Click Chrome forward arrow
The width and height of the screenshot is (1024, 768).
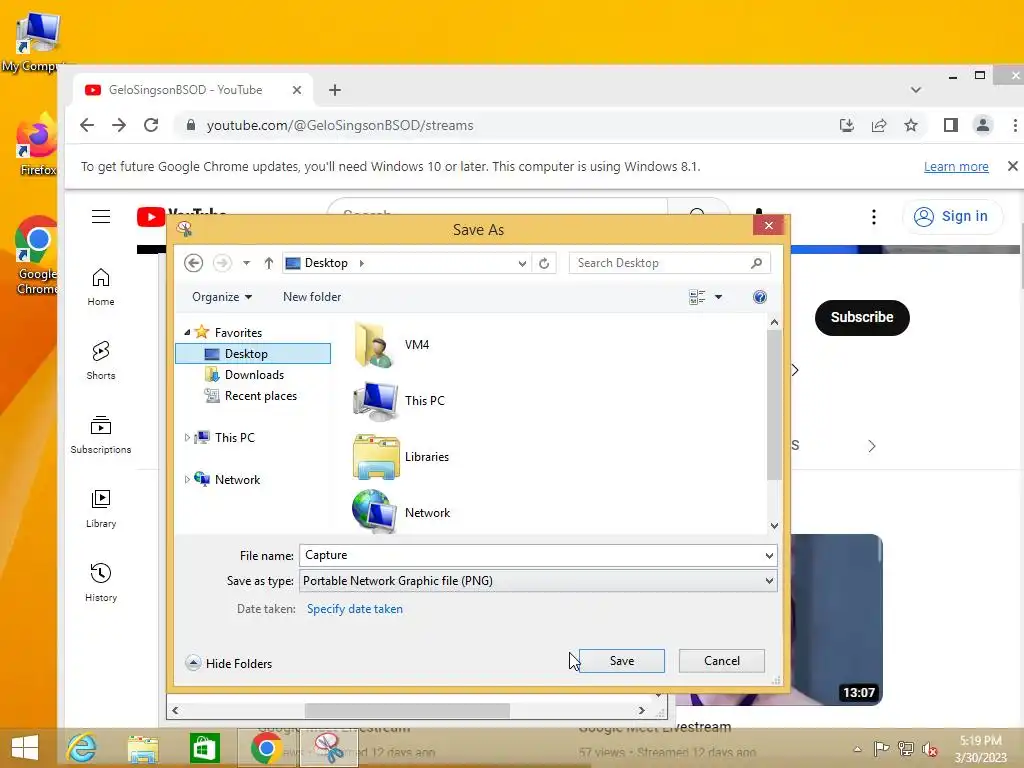(119, 125)
